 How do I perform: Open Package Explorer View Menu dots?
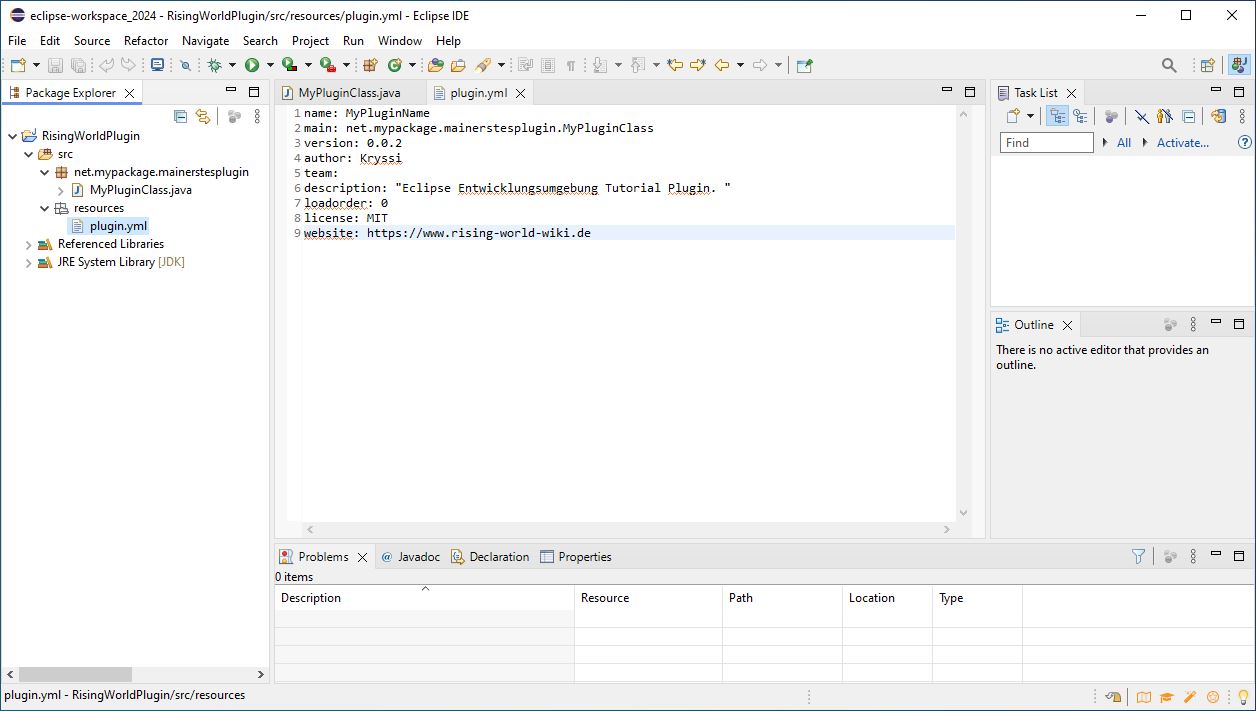(x=257, y=116)
